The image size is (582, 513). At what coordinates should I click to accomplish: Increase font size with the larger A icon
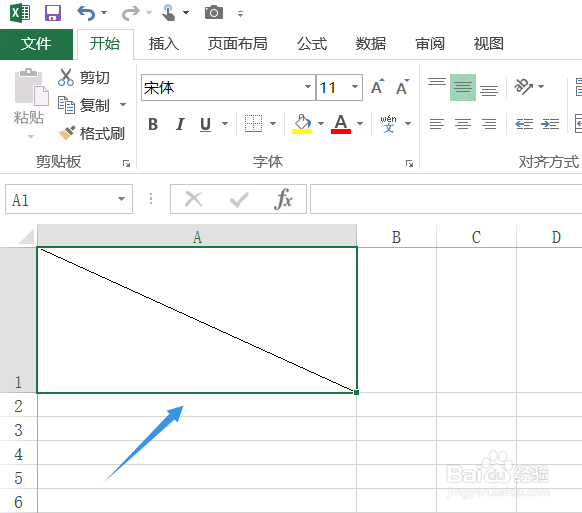(378, 87)
